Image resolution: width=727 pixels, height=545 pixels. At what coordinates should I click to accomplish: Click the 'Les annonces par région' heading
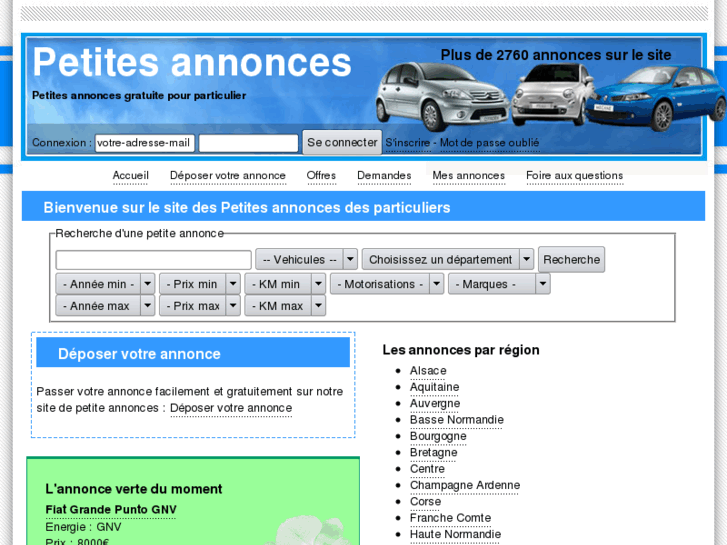[461, 350]
